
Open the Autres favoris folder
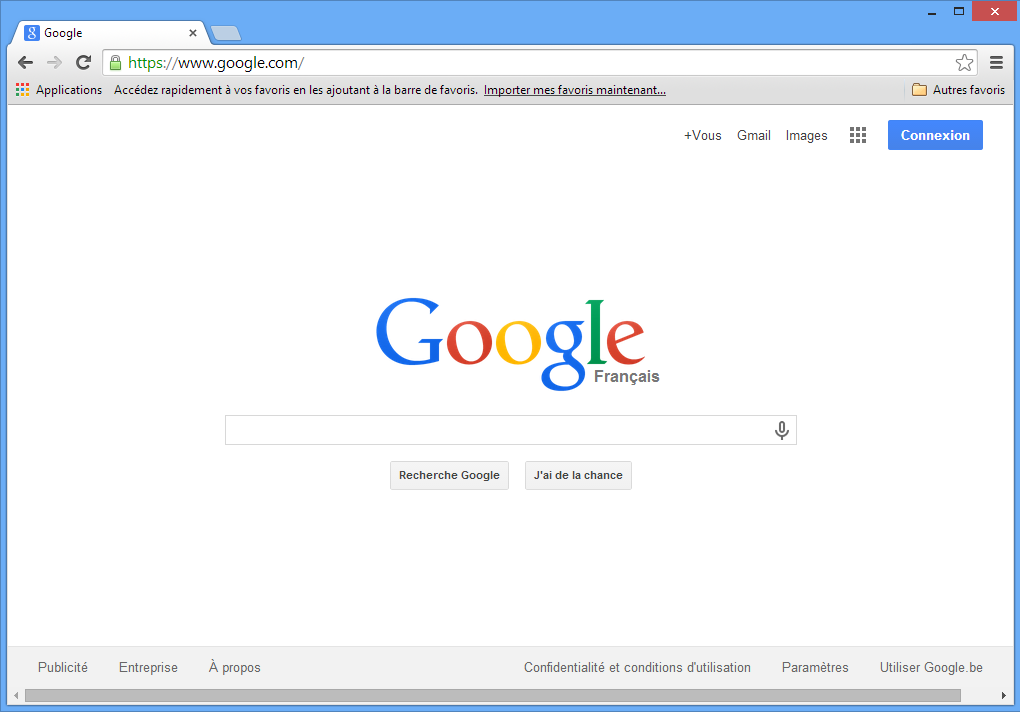[958, 90]
